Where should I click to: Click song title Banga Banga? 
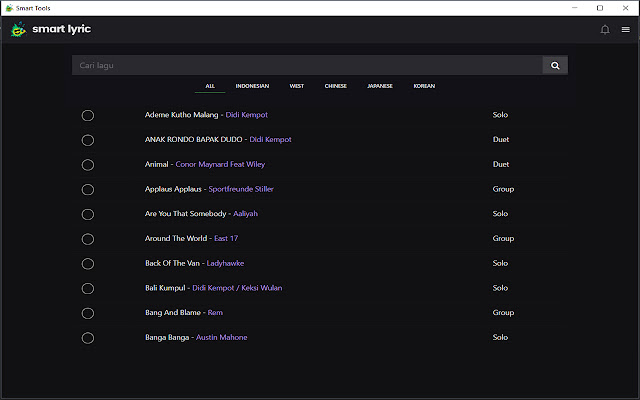[x=167, y=338]
